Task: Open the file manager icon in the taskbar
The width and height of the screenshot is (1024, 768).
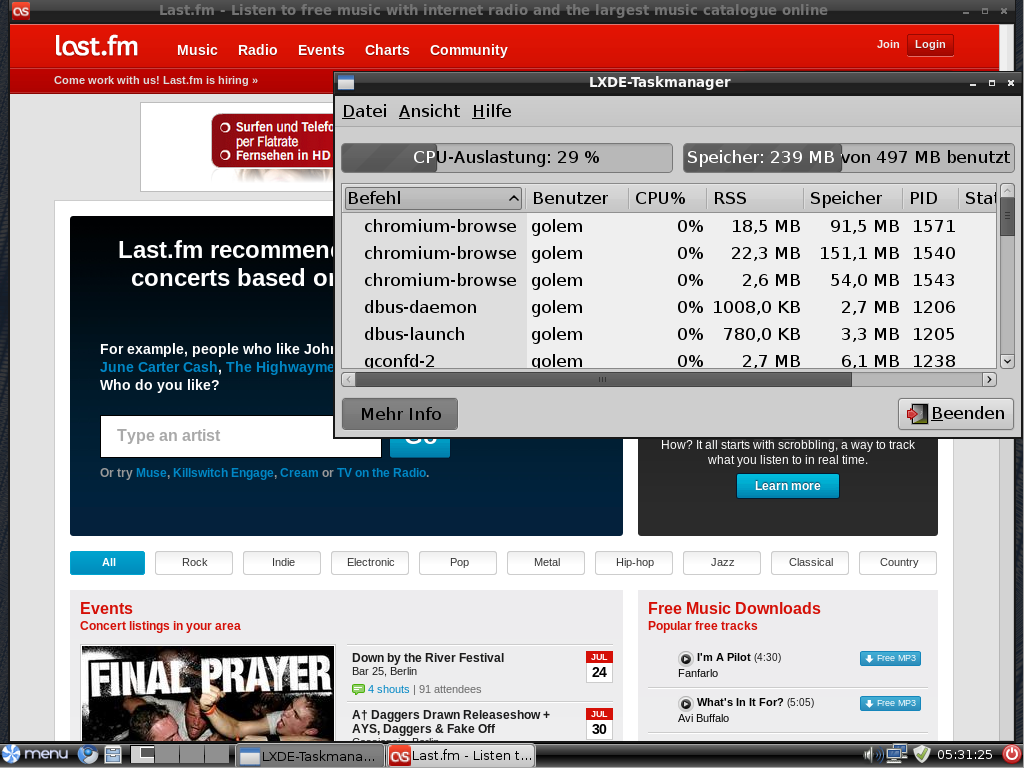Action: (112, 754)
